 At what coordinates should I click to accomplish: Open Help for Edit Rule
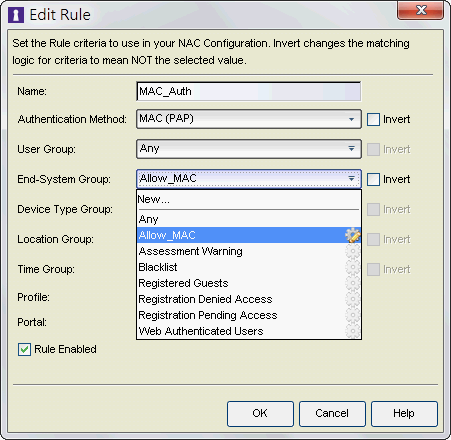pyautogui.click(x=404, y=414)
